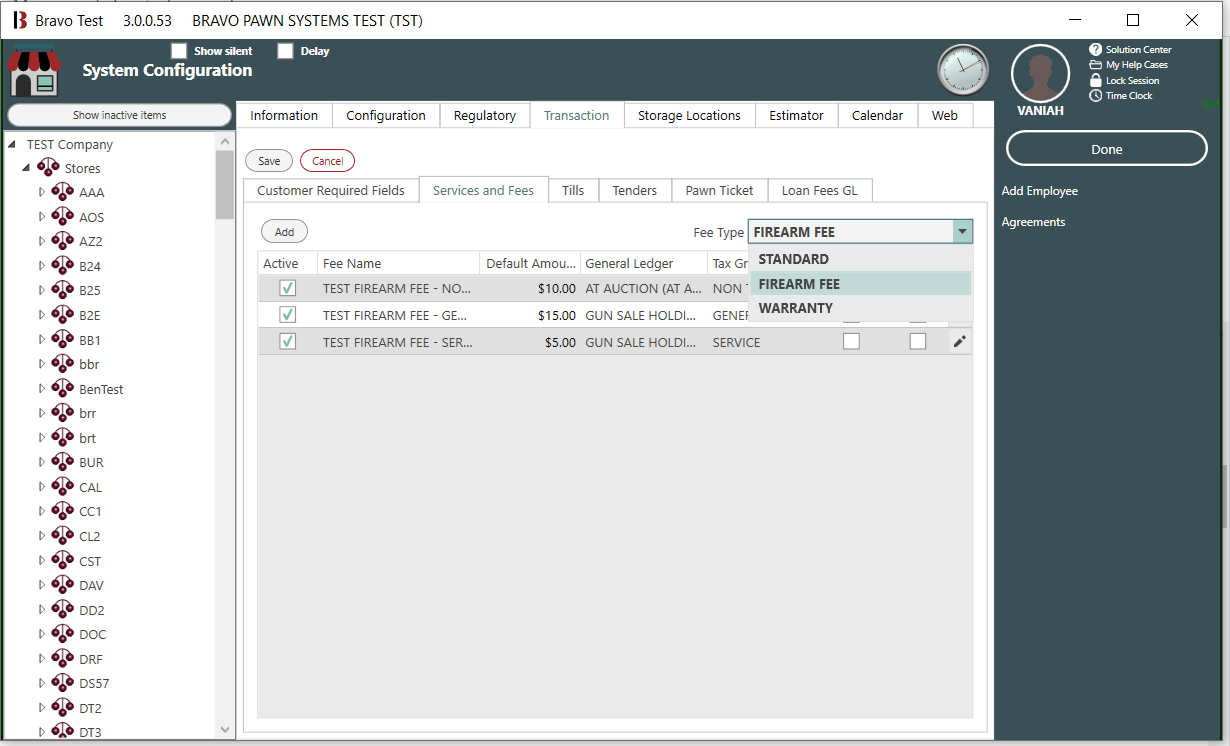Open the Time Clock icon
1230x746 pixels.
tap(1095, 96)
